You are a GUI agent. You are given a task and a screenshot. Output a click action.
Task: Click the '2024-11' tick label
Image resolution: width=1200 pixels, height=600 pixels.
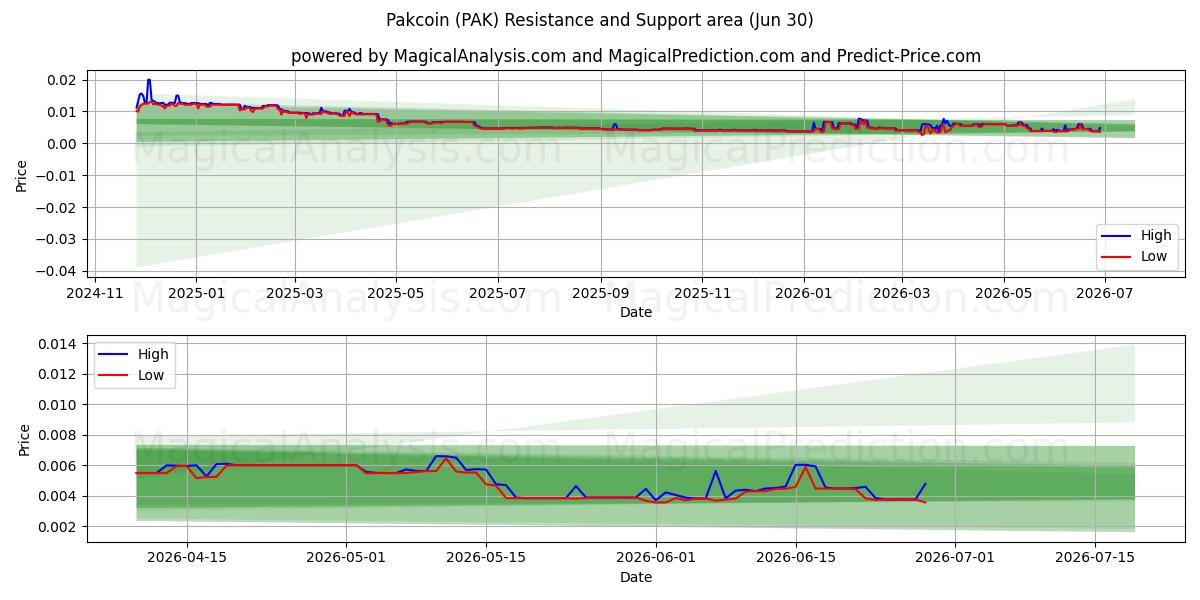pos(96,293)
